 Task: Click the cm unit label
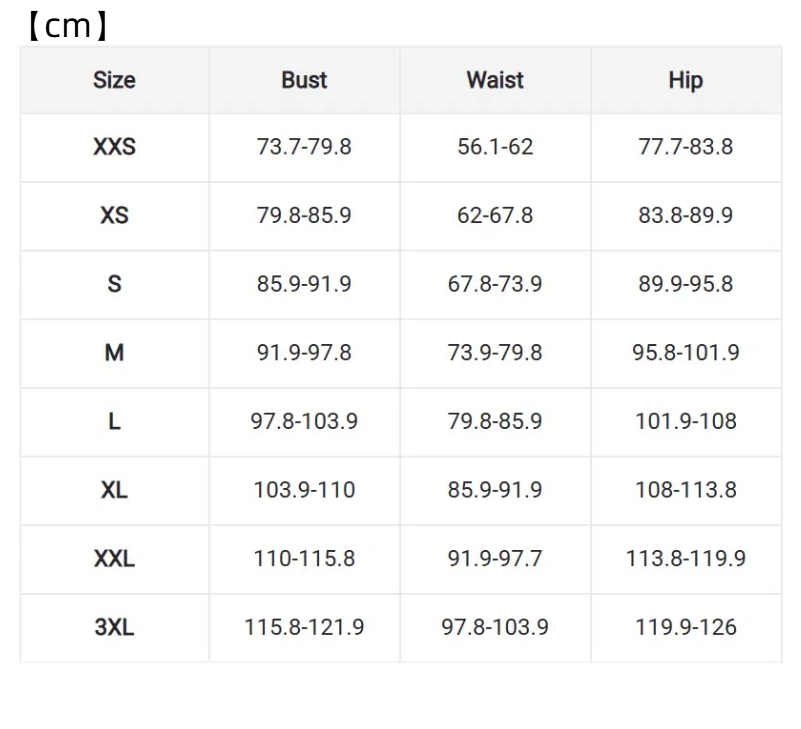click(x=67, y=26)
